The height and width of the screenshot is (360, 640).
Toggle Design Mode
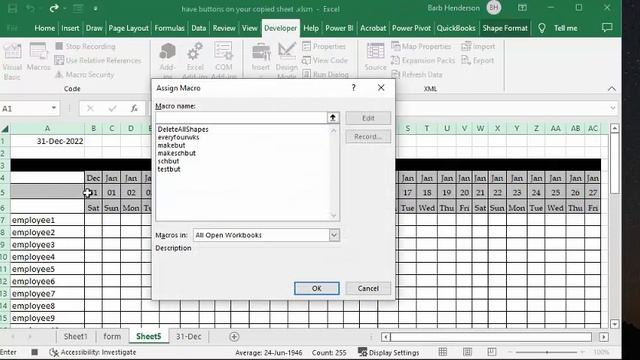(x=287, y=60)
